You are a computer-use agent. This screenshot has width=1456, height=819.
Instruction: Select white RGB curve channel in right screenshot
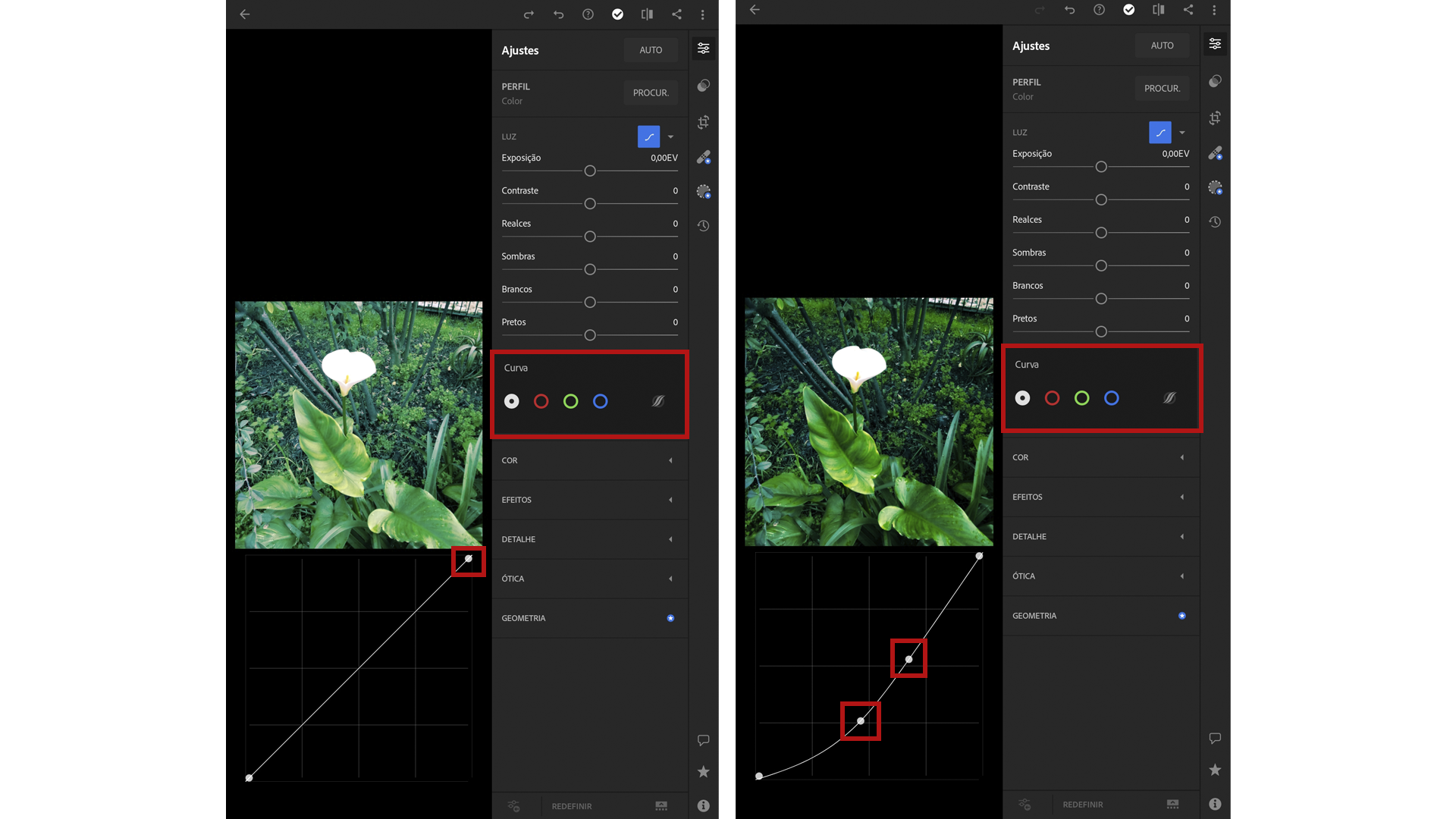pos(1023,398)
